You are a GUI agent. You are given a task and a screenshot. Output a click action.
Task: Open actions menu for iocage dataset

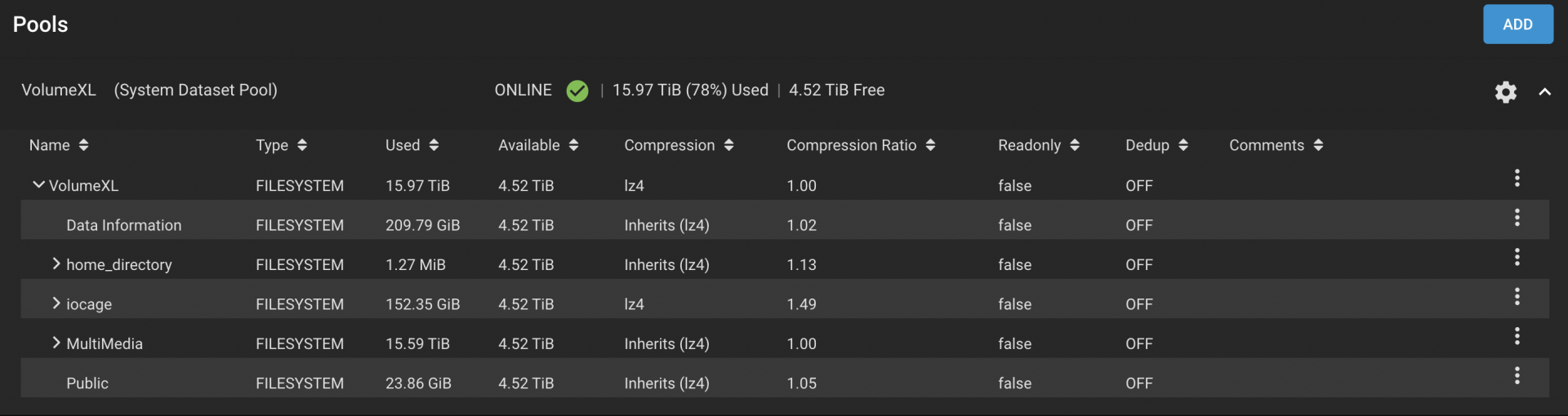pos(1517,297)
